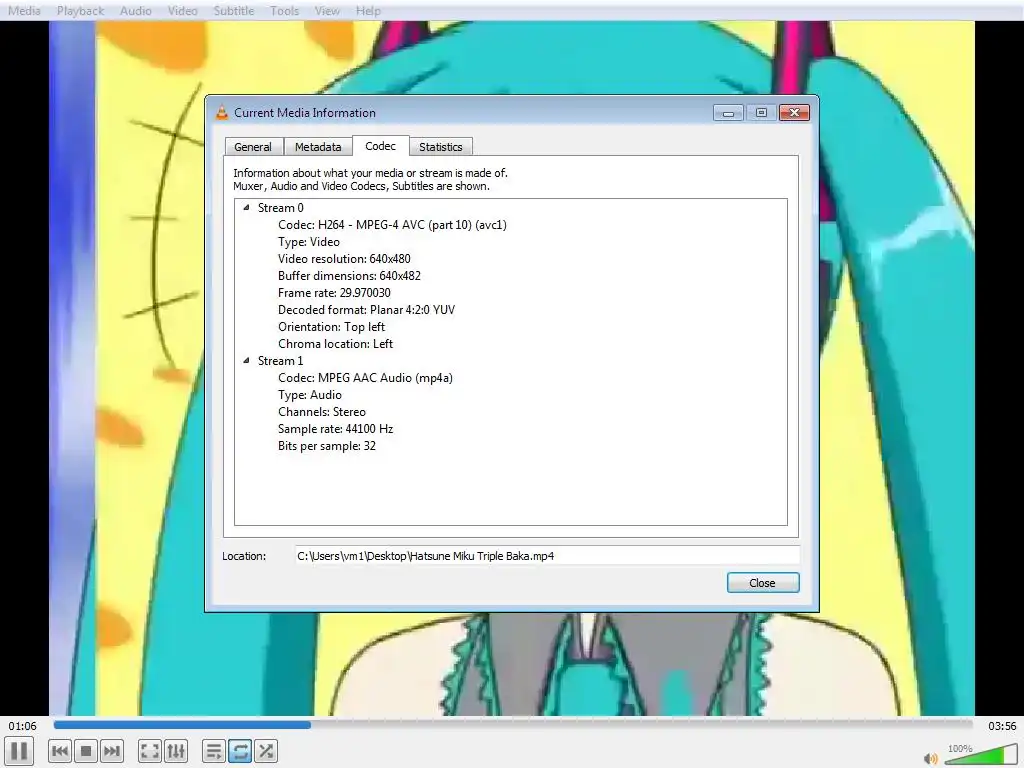Open the Help menu
Viewport: 1024px width, 768px height.
(x=368, y=11)
